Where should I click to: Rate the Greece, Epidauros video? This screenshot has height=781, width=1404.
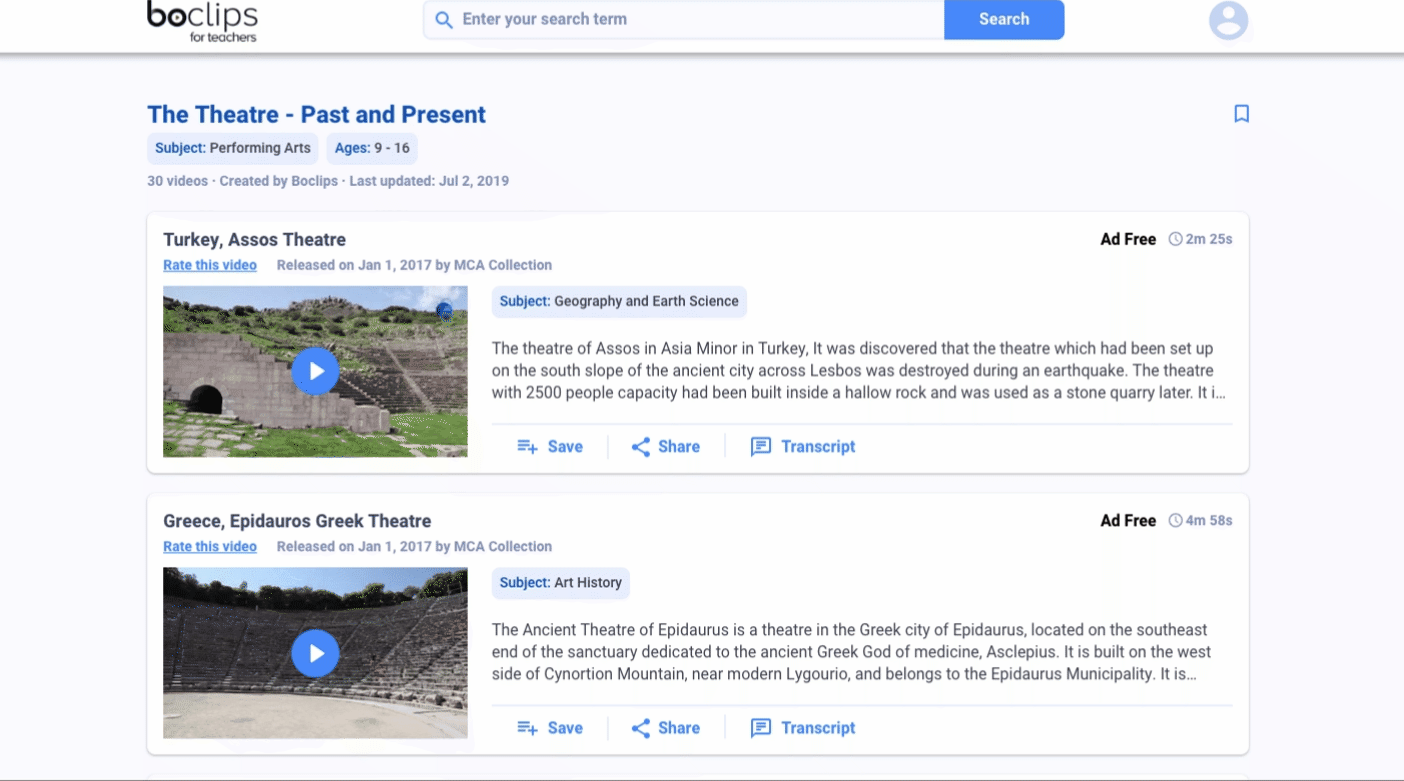pos(210,546)
